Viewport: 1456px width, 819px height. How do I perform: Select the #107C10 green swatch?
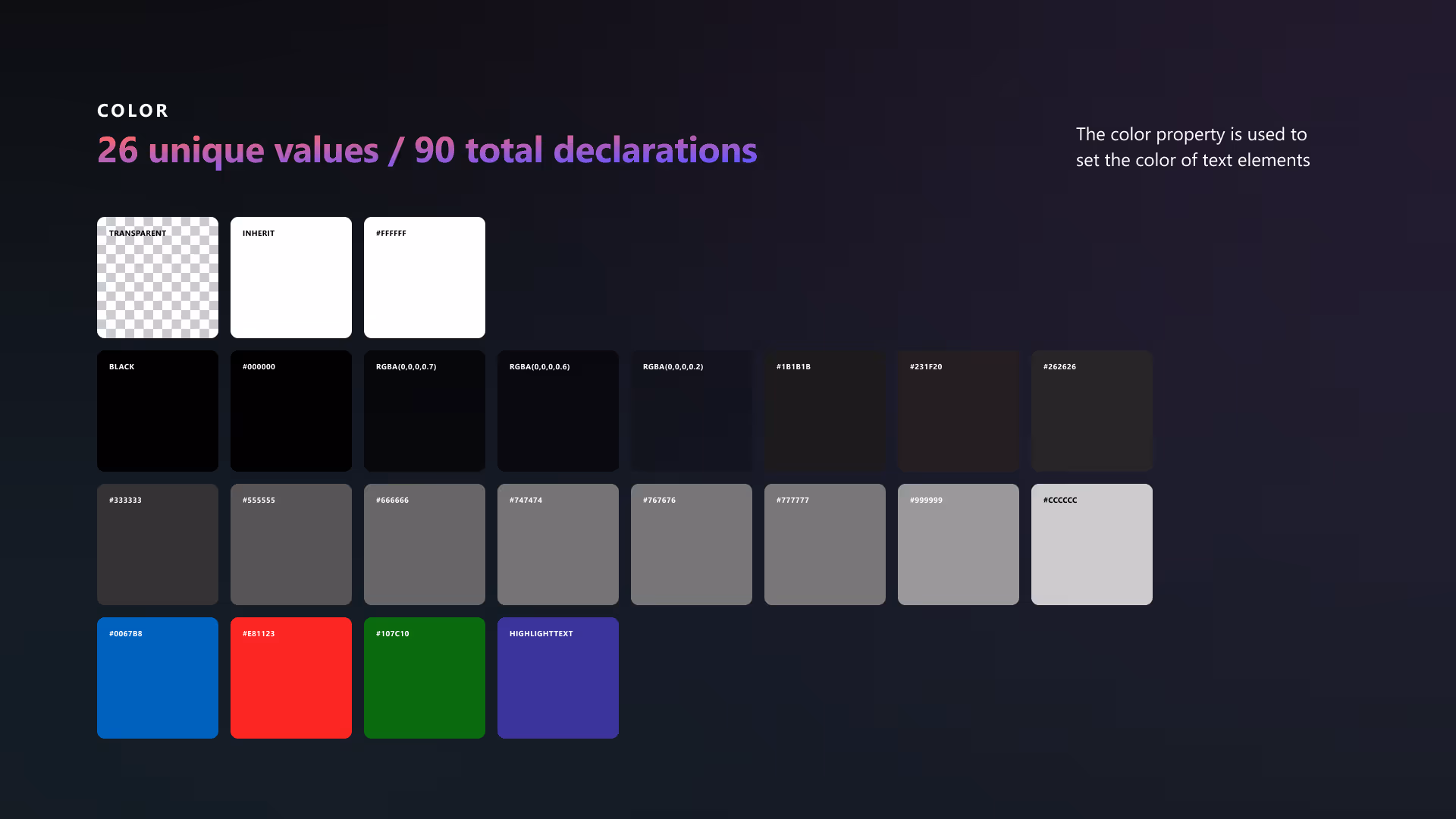coord(424,677)
